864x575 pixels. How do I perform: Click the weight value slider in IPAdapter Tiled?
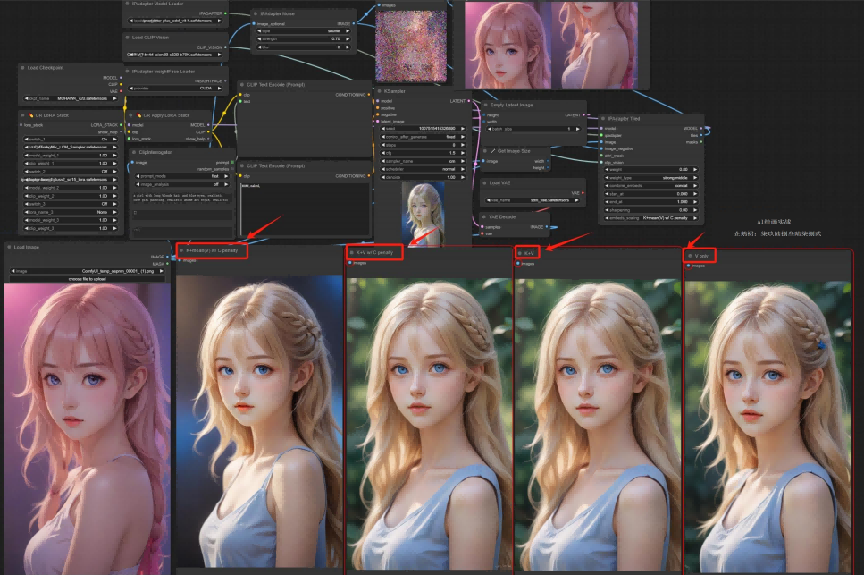pyautogui.click(x=651, y=170)
